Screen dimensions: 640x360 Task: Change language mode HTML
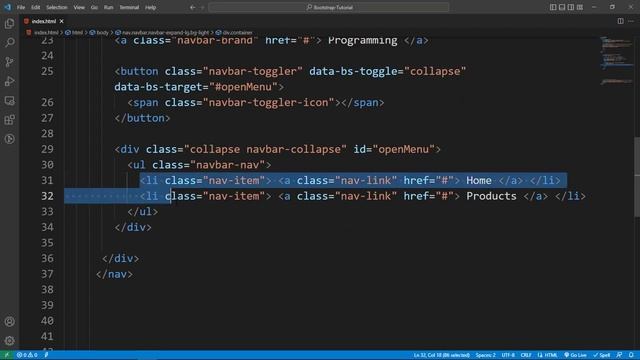(x=547, y=355)
